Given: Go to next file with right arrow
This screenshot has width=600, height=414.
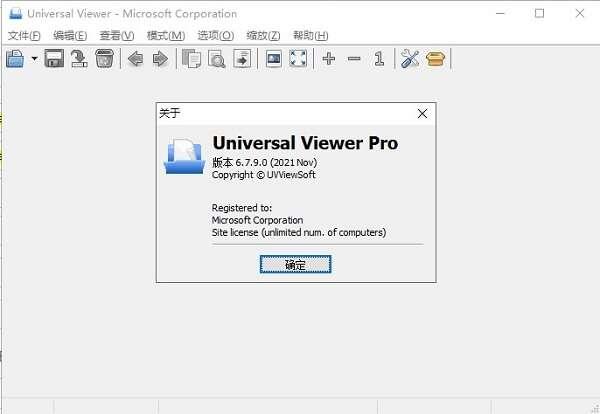Looking at the screenshot, I should pyautogui.click(x=160, y=59).
